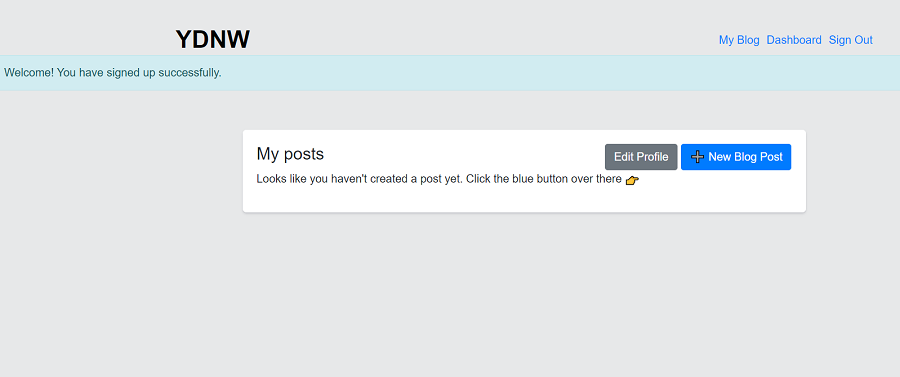Click the pointing hand emoji icon
Screen dimensions: 900x377
[x=632, y=180]
